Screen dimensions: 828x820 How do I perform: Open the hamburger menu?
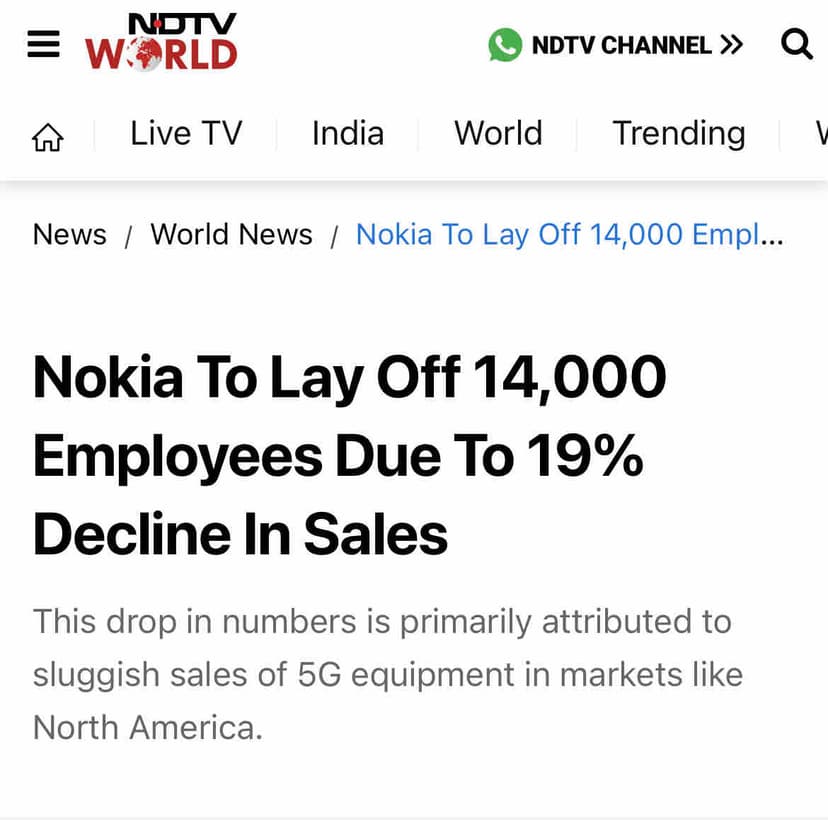[43, 44]
